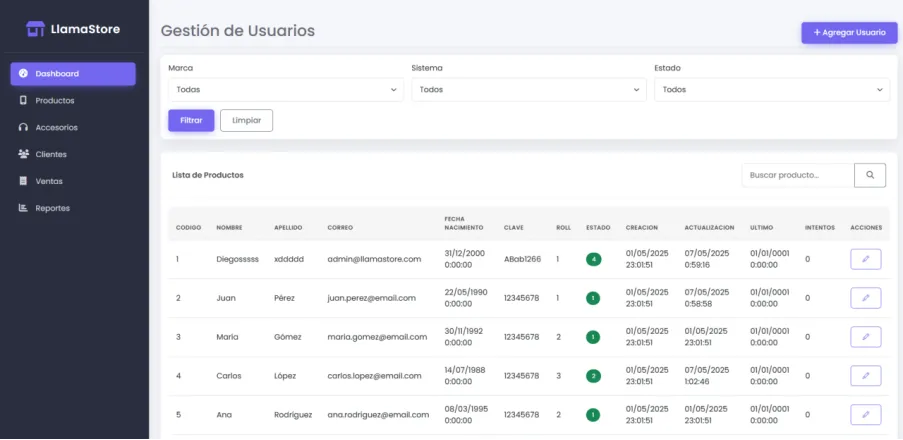Open the Marca dropdown
This screenshot has width=903, height=440.
tap(286, 90)
